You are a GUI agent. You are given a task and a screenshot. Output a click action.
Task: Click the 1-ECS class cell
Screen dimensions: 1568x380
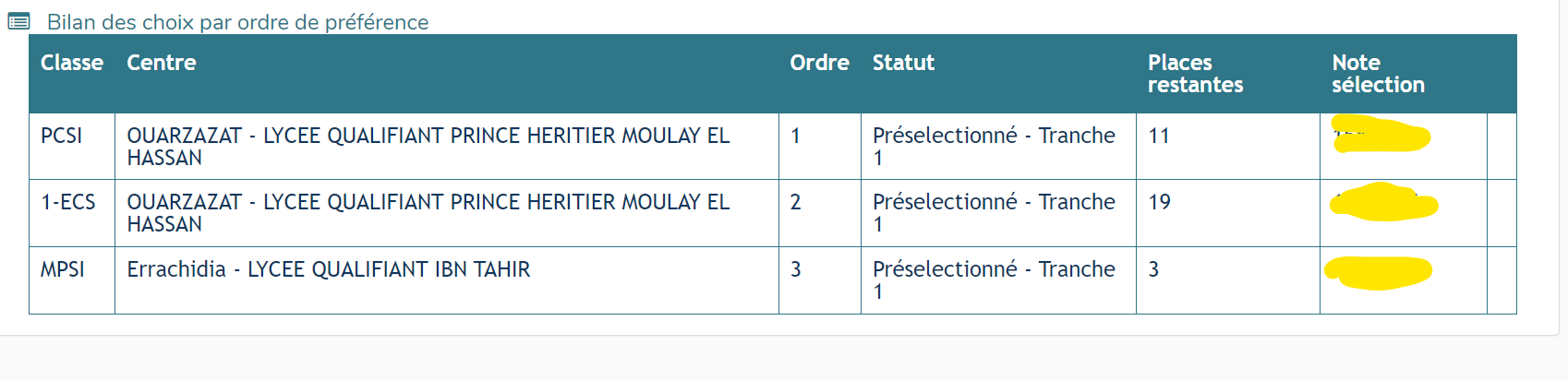click(68, 202)
